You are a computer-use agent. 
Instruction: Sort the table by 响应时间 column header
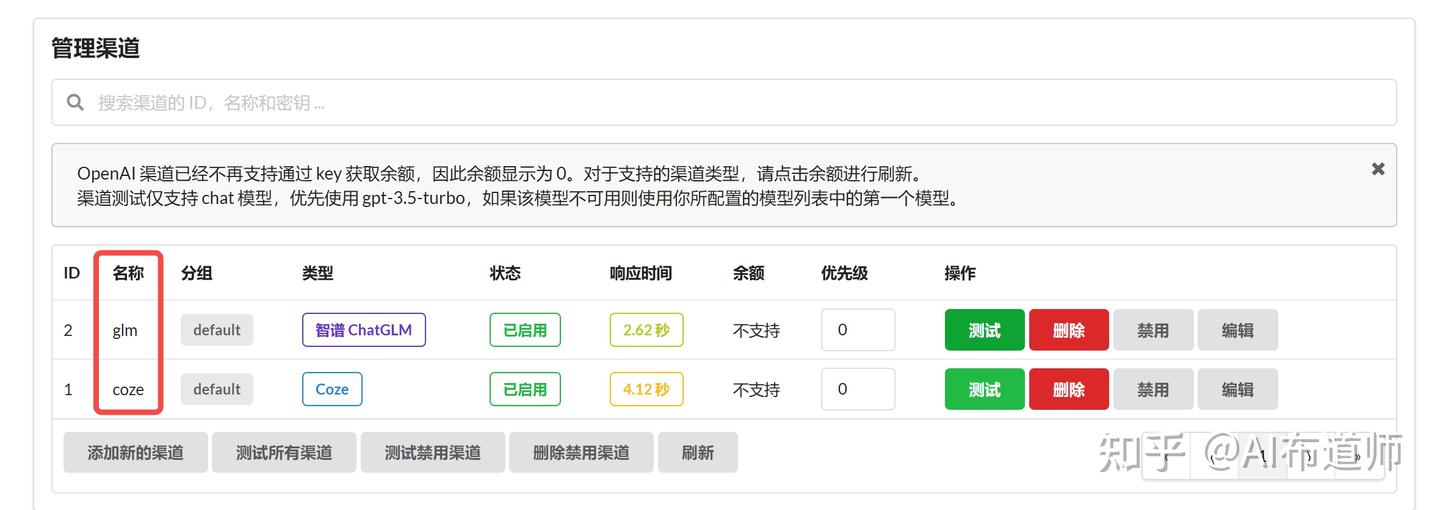(641, 273)
